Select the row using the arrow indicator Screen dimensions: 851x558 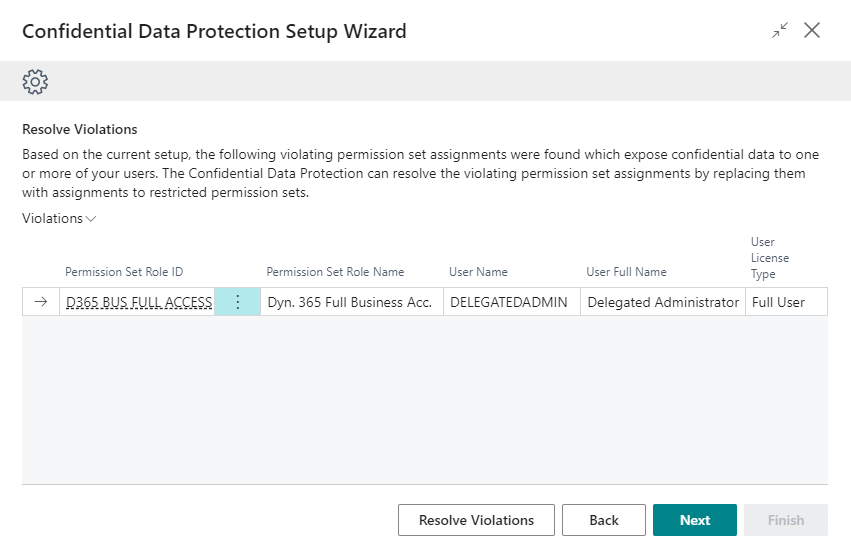coord(41,302)
